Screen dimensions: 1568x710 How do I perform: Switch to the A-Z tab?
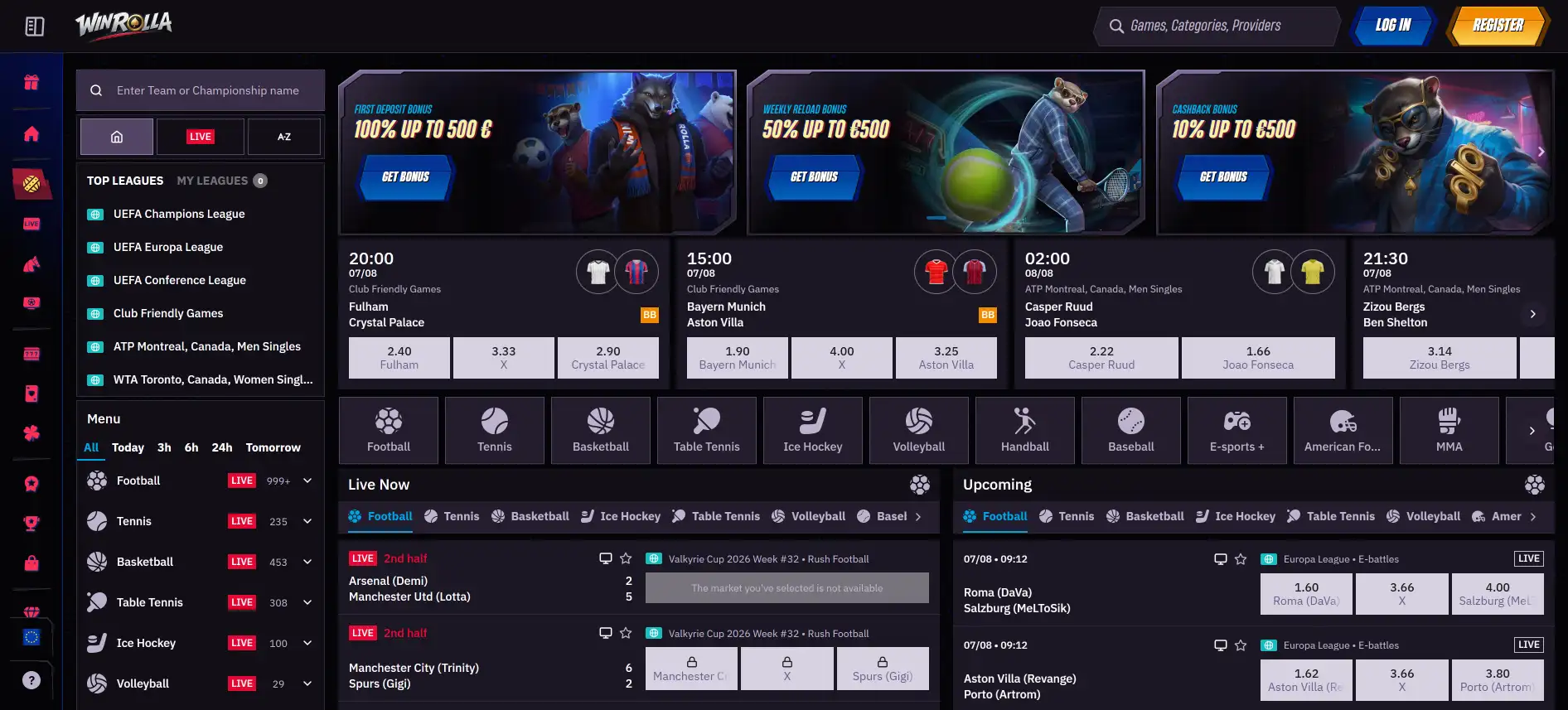pyautogui.click(x=284, y=137)
